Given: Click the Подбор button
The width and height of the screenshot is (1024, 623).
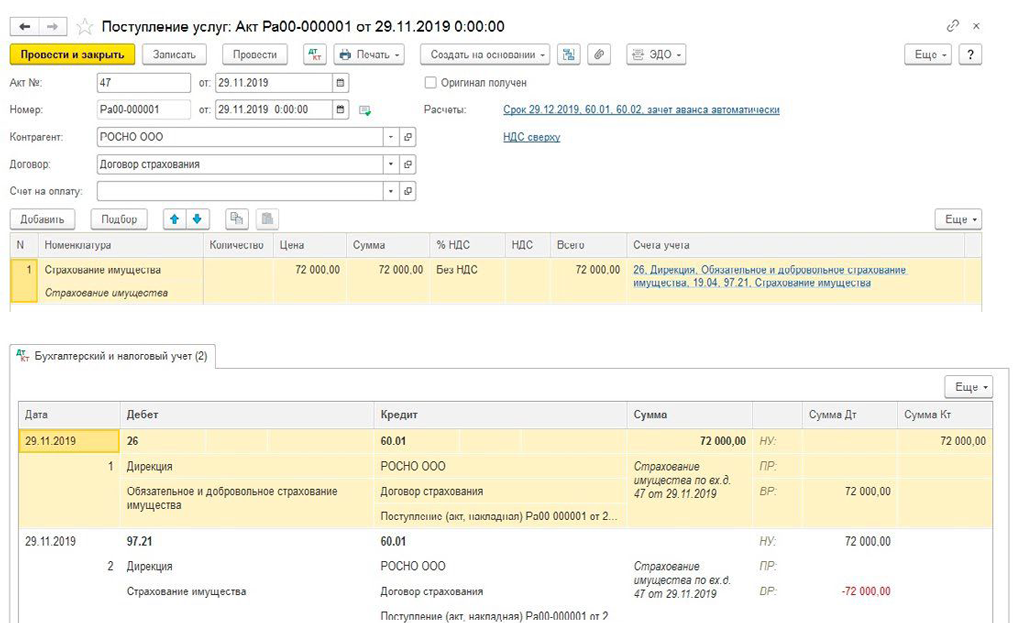Looking at the screenshot, I should pyautogui.click(x=119, y=219).
